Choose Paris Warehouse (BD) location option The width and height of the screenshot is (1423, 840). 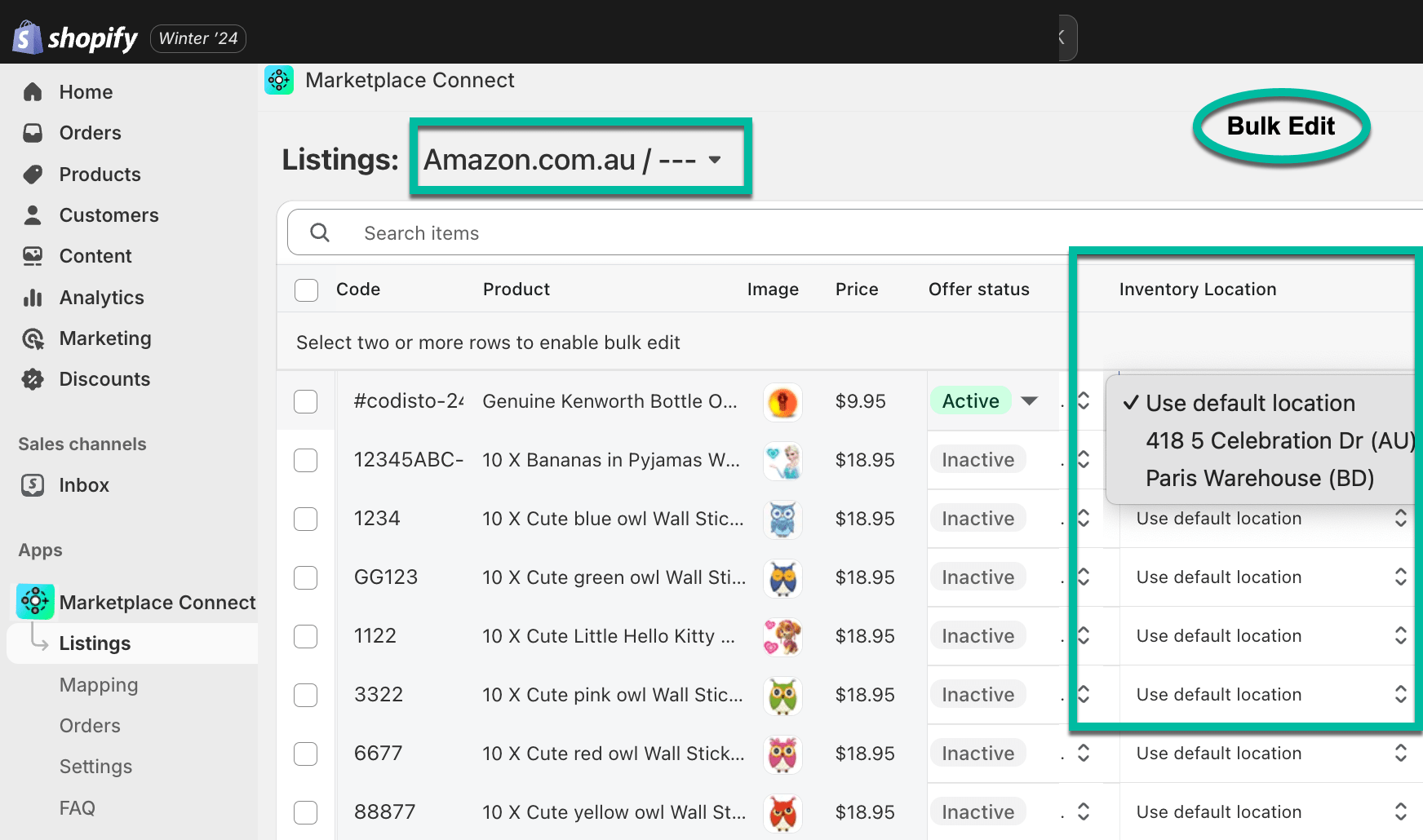click(1260, 478)
